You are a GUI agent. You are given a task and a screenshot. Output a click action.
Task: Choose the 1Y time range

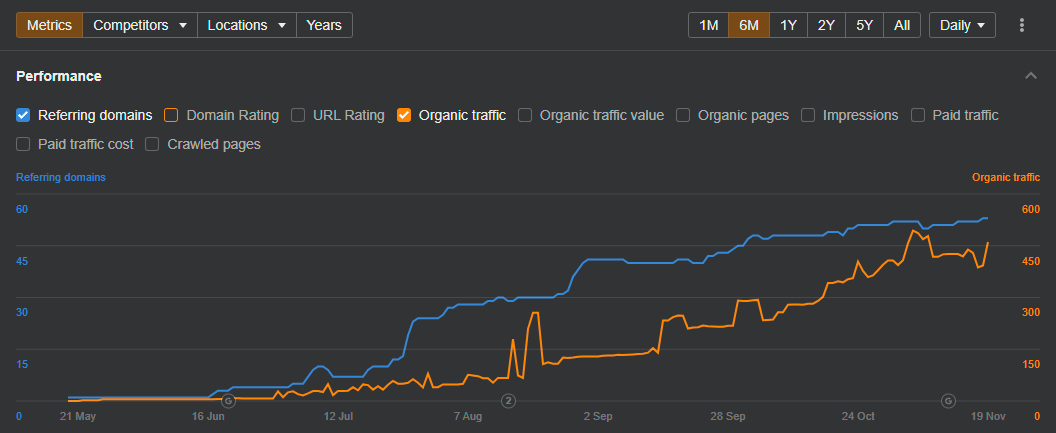pos(788,25)
